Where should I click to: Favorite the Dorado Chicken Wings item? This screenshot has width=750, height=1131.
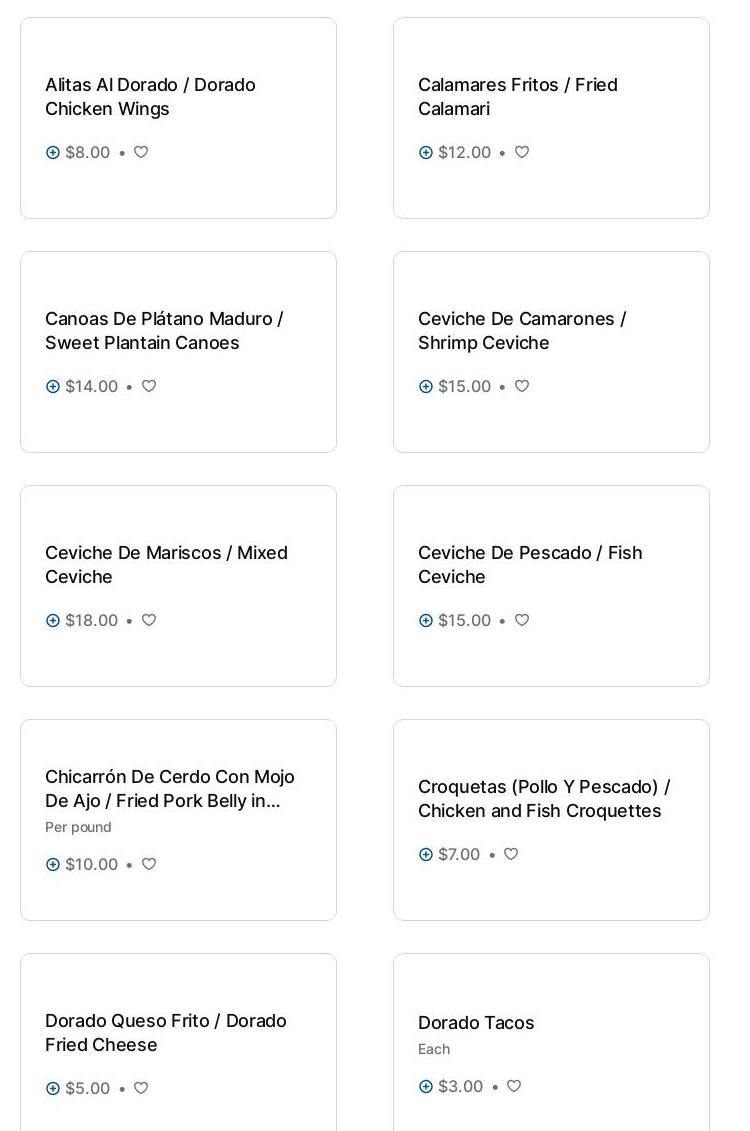pos(141,153)
